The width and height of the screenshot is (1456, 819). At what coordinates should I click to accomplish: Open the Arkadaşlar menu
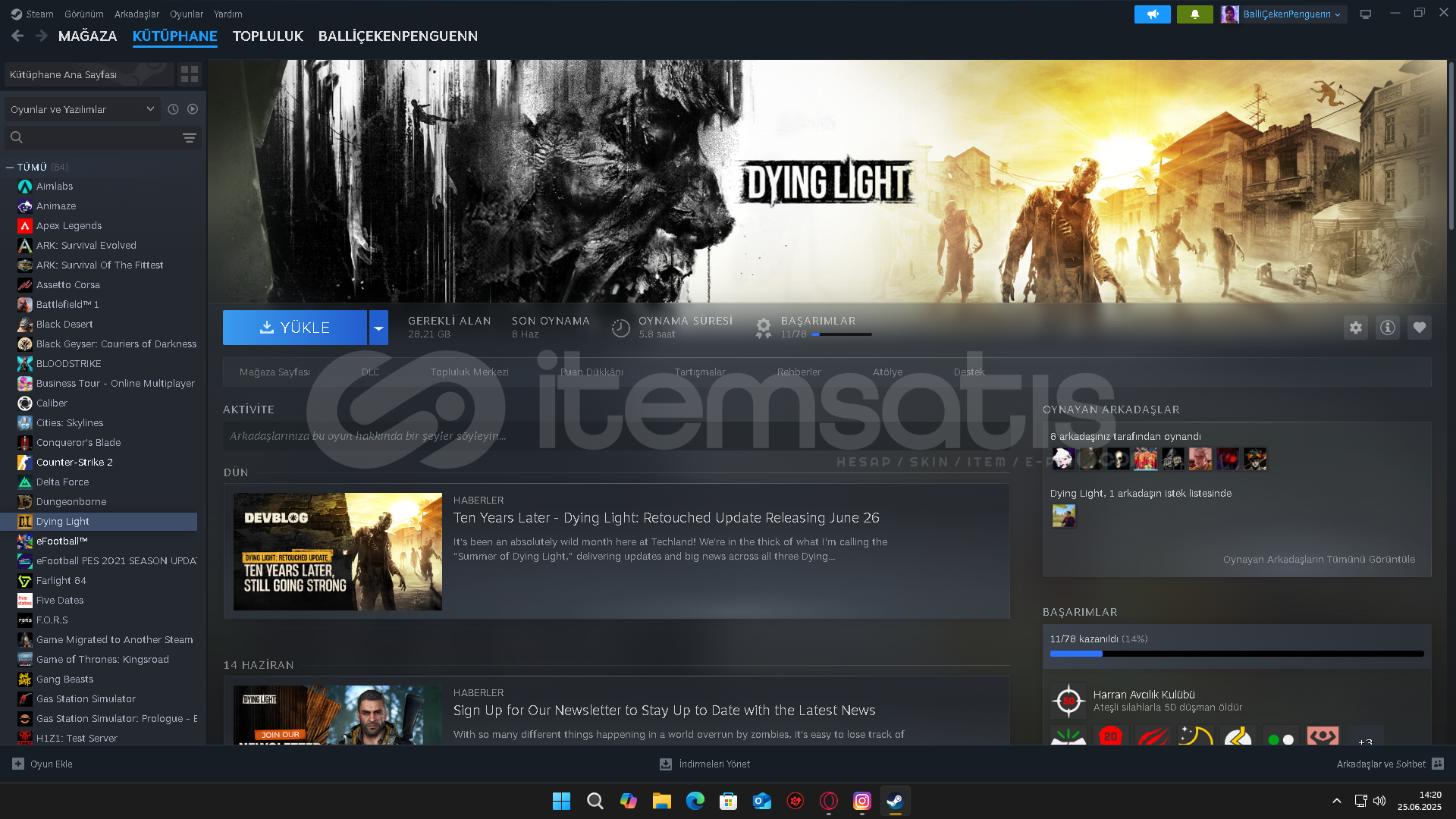coord(136,14)
